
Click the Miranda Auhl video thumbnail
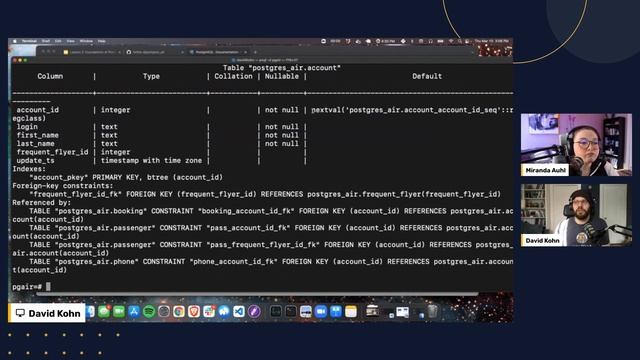click(576, 144)
